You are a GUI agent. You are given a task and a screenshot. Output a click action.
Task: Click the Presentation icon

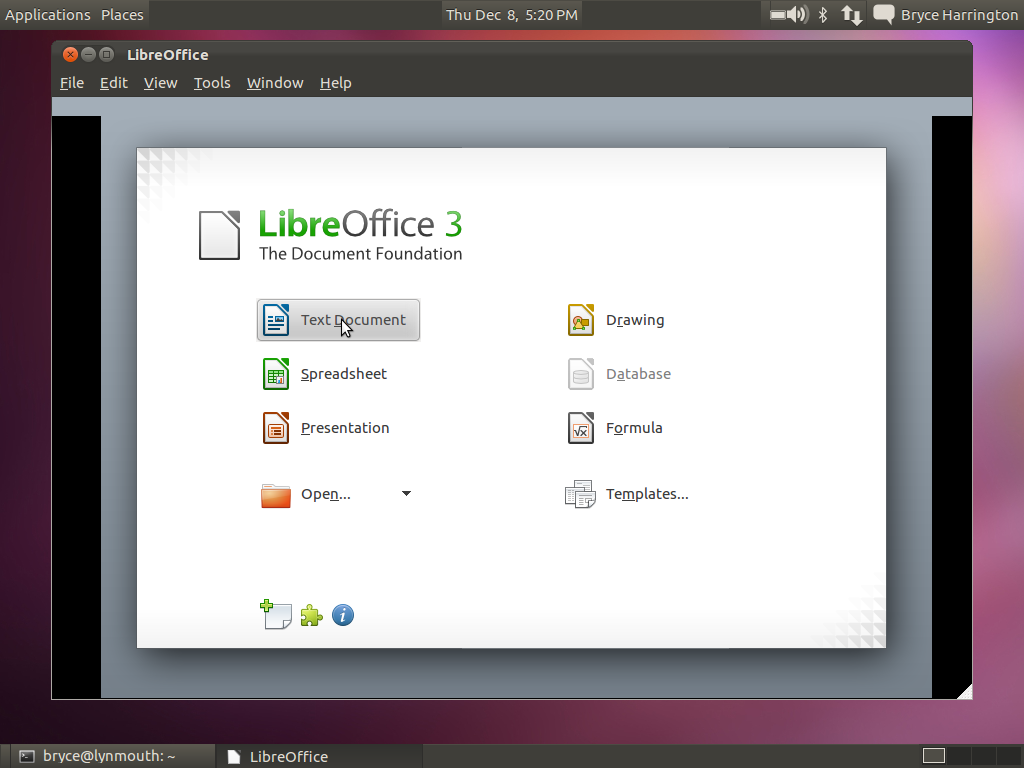coord(276,428)
